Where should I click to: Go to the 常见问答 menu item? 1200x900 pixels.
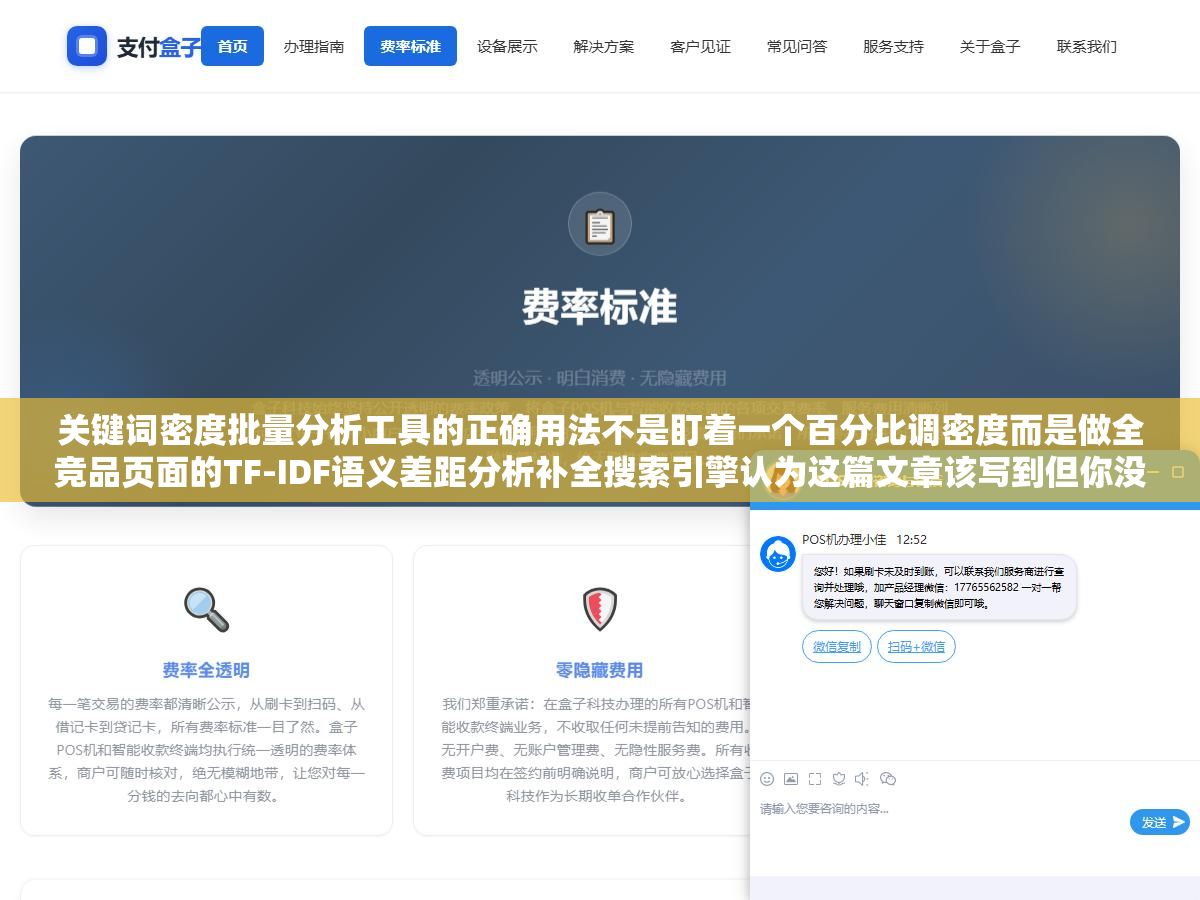click(797, 46)
